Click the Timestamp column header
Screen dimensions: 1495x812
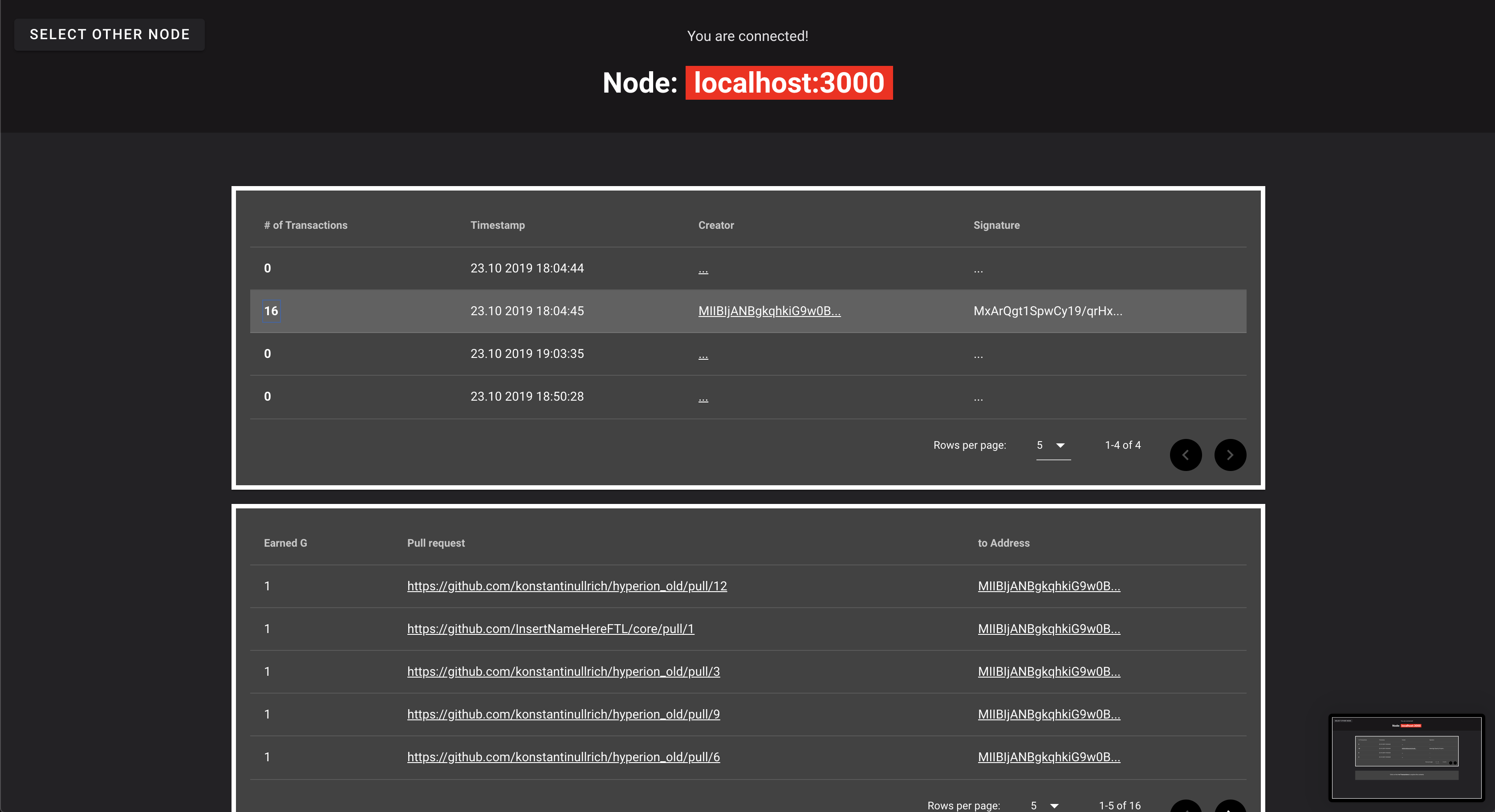pos(497,225)
